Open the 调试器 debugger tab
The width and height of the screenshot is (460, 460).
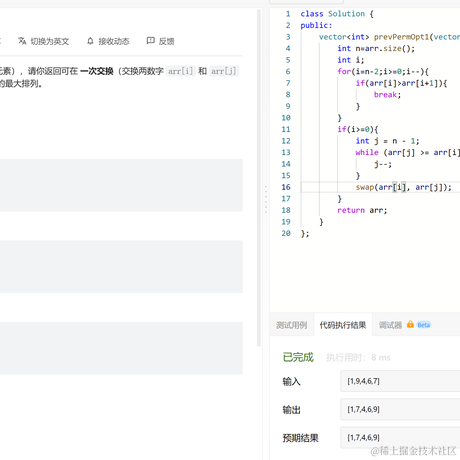(x=390, y=325)
